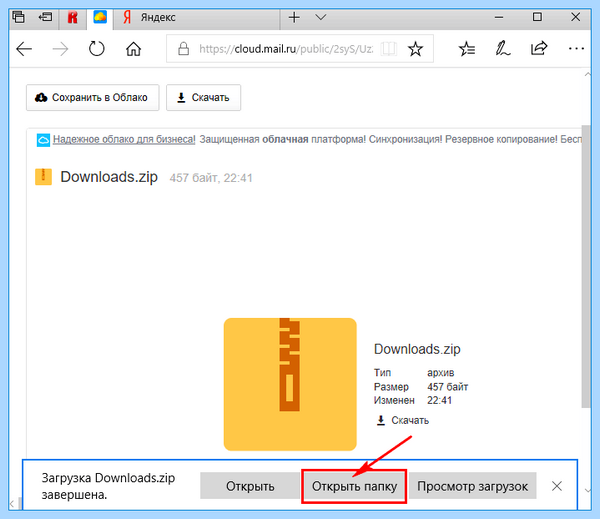Click the blue cloud ad icon
This screenshot has height=519, width=600.
tap(43, 140)
